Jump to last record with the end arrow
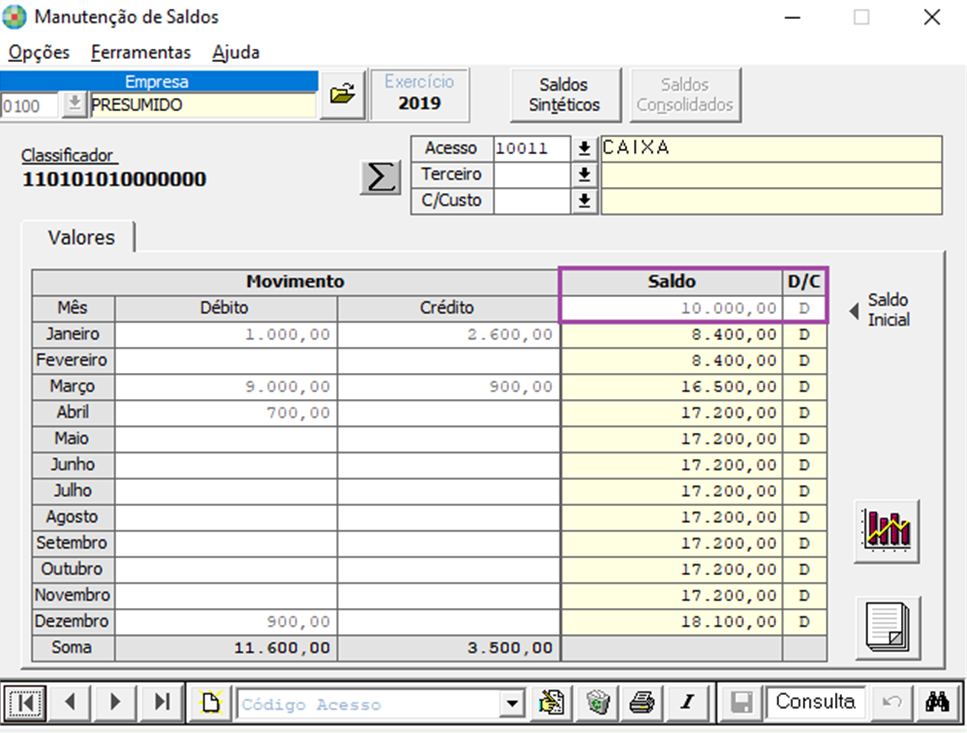Image resolution: width=967 pixels, height=733 pixels. click(x=161, y=702)
